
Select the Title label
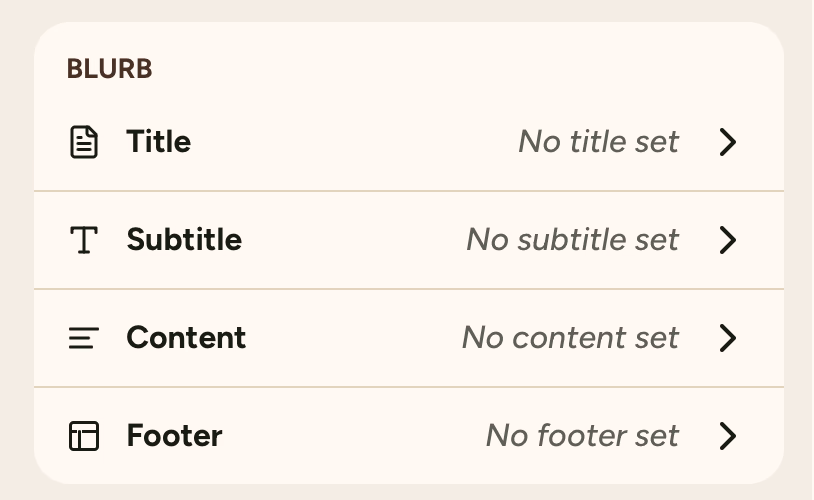[158, 142]
